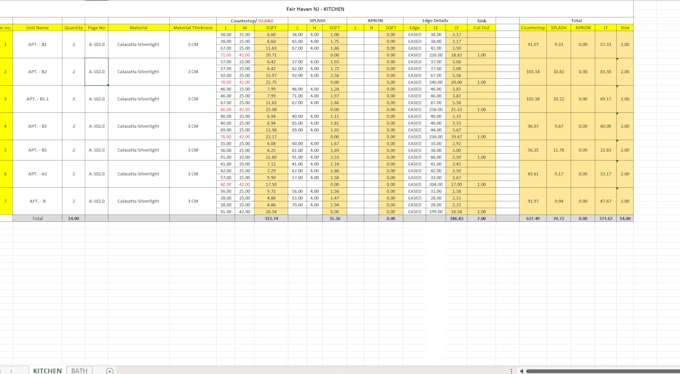Select the 14.00 total quantity cell

point(73,218)
